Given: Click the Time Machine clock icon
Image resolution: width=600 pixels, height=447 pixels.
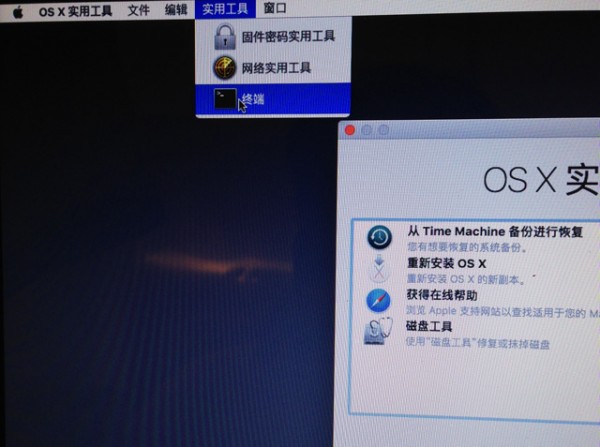Looking at the screenshot, I should (x=379, y=238).
